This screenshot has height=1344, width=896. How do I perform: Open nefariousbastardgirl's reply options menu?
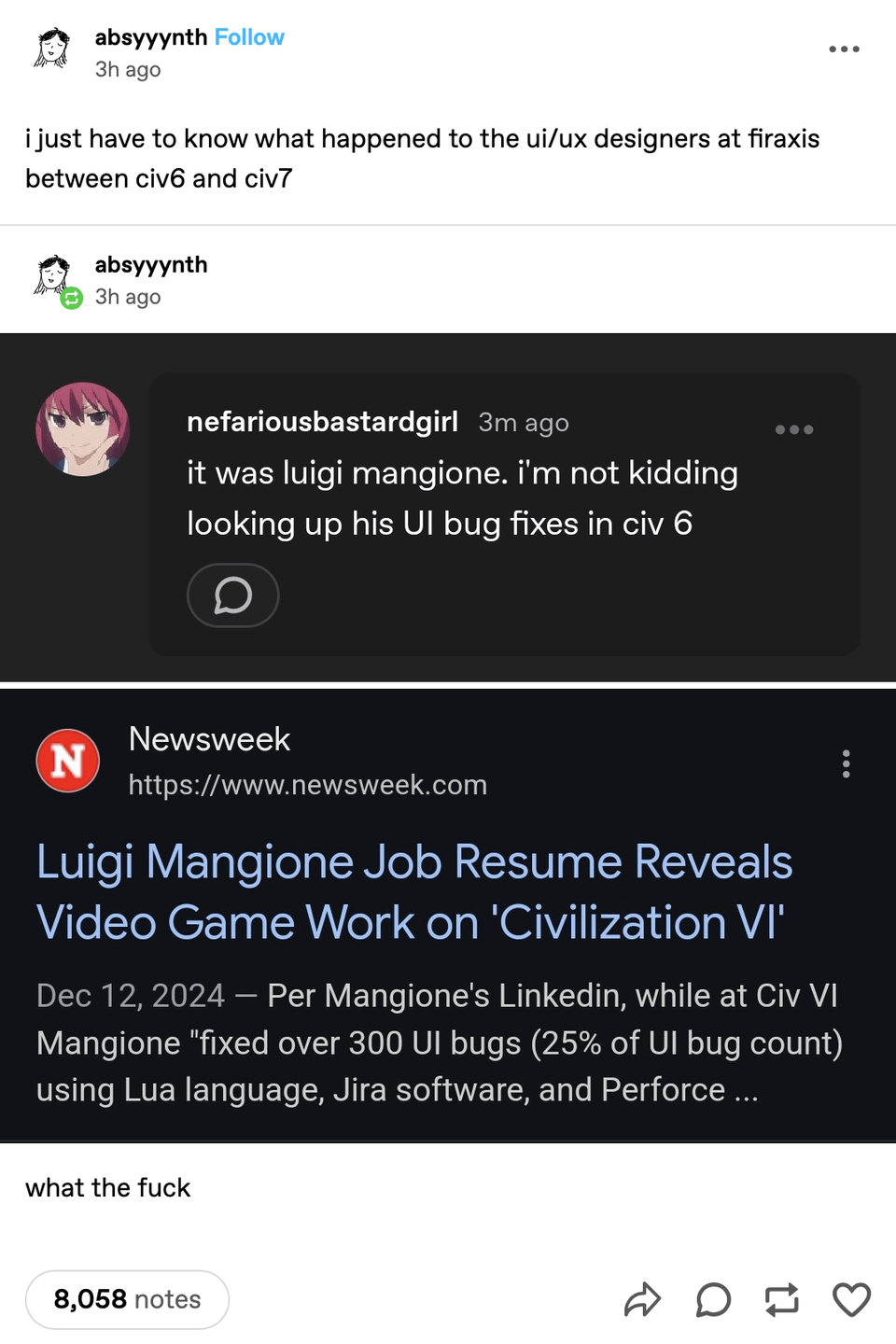(x=794, y=429)
